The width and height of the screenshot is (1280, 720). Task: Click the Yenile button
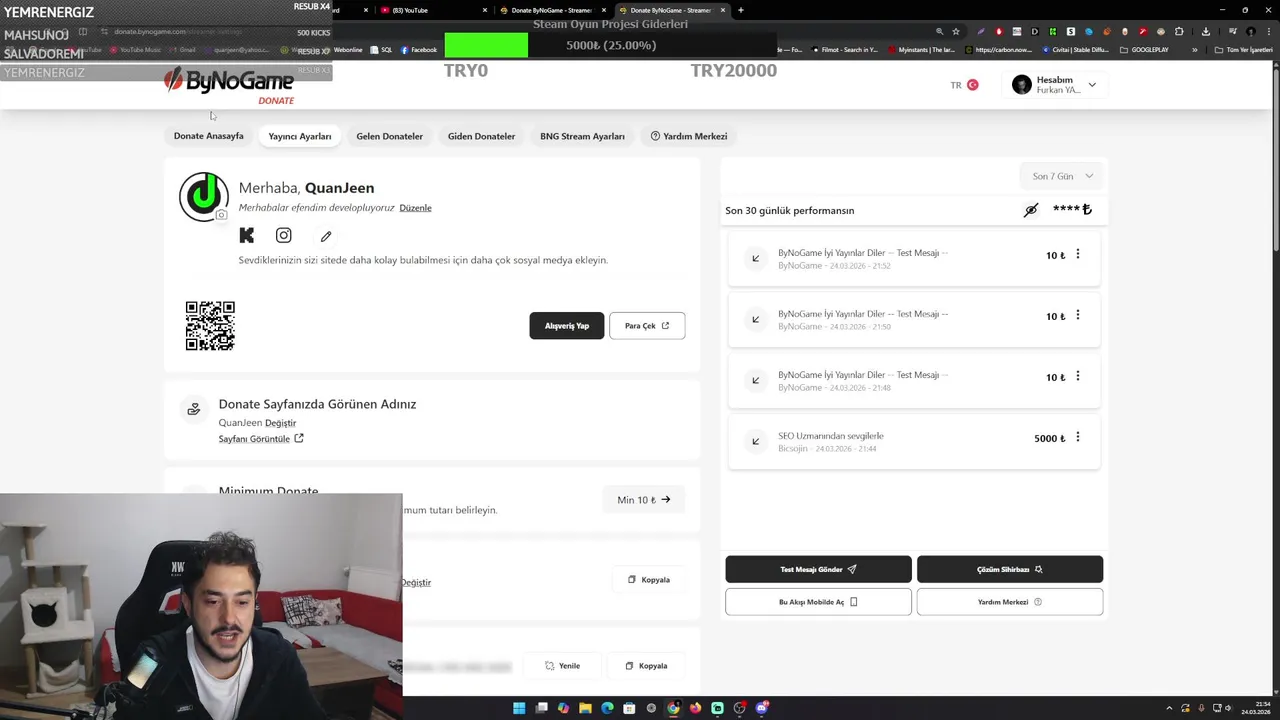point(563,666)
